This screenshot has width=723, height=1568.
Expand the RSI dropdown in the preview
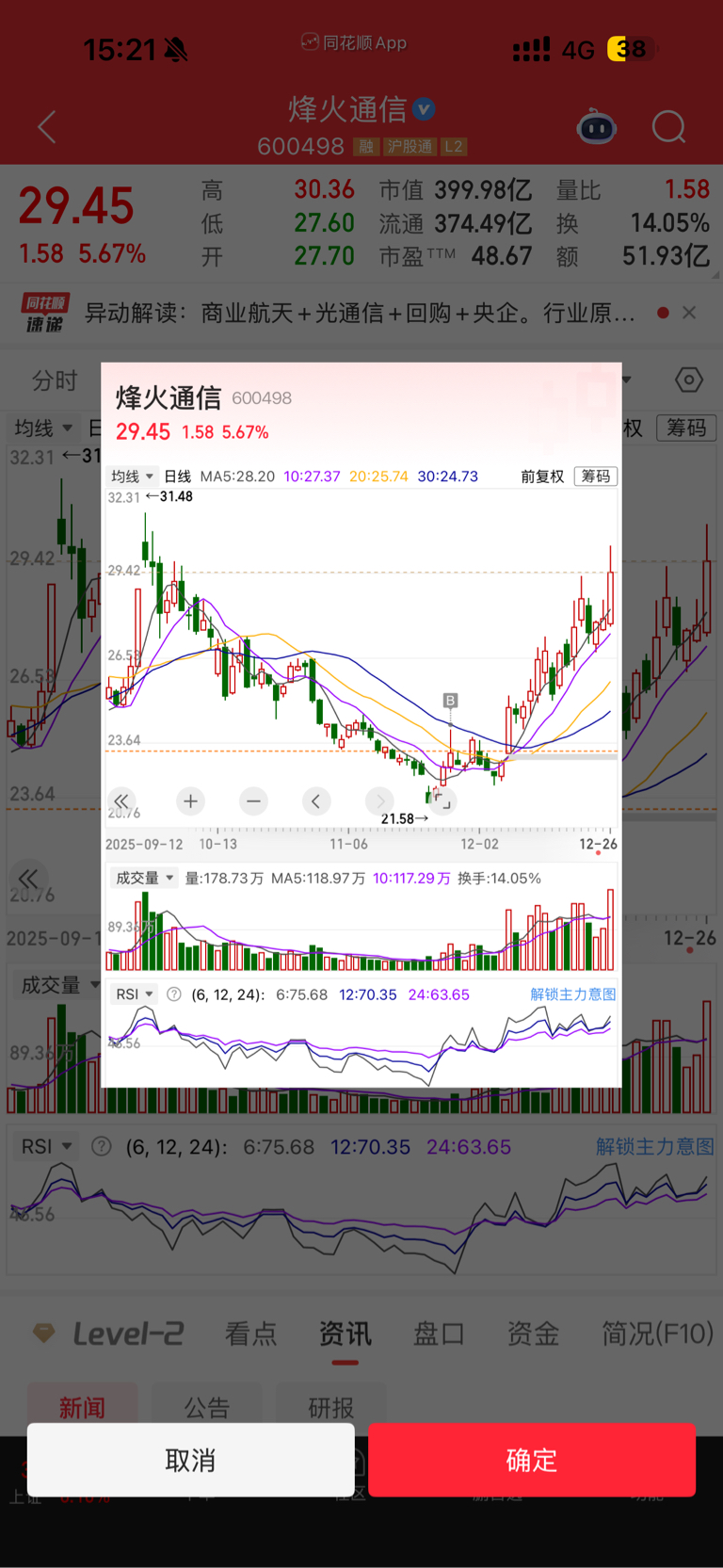[x=135, y=994]
